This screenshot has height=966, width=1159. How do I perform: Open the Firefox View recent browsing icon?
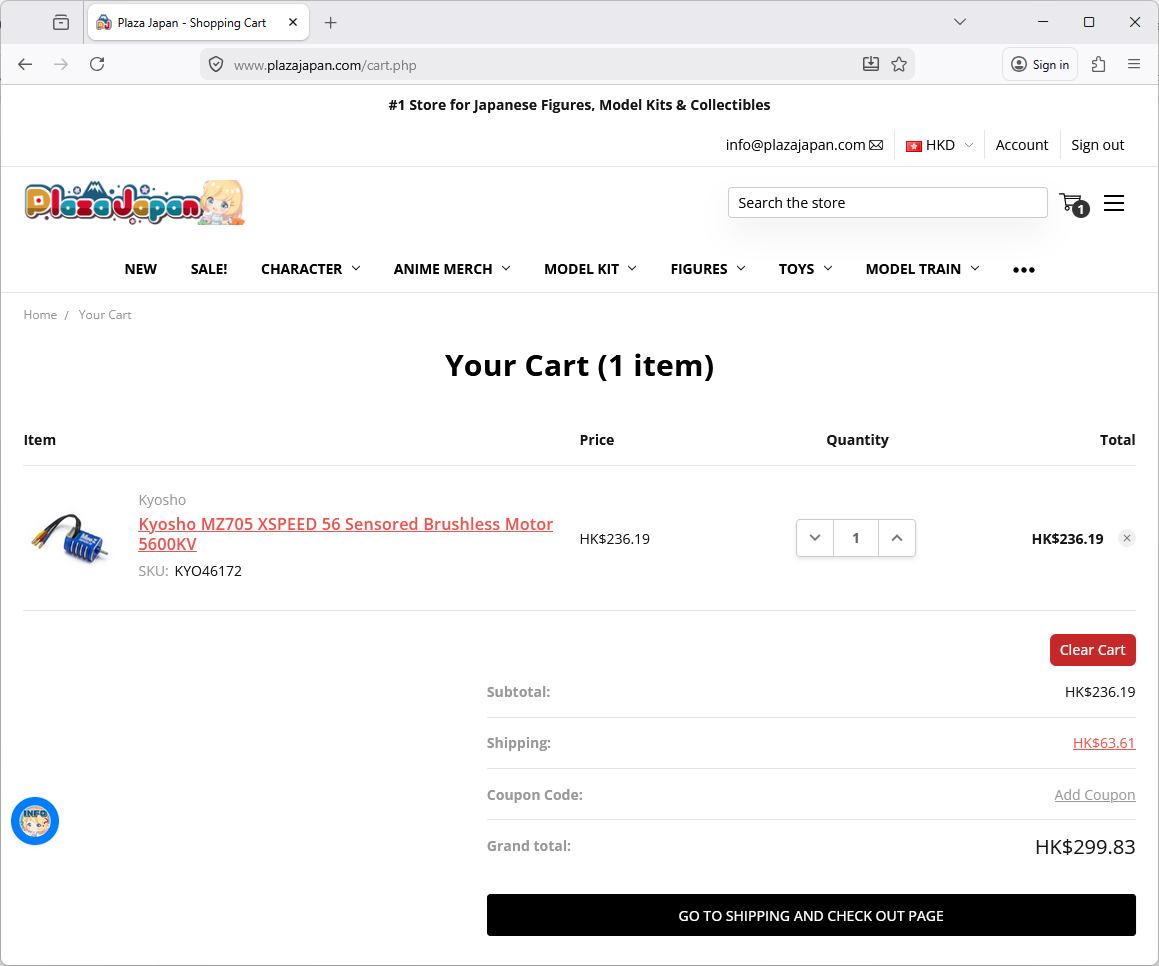coord(61,22)
